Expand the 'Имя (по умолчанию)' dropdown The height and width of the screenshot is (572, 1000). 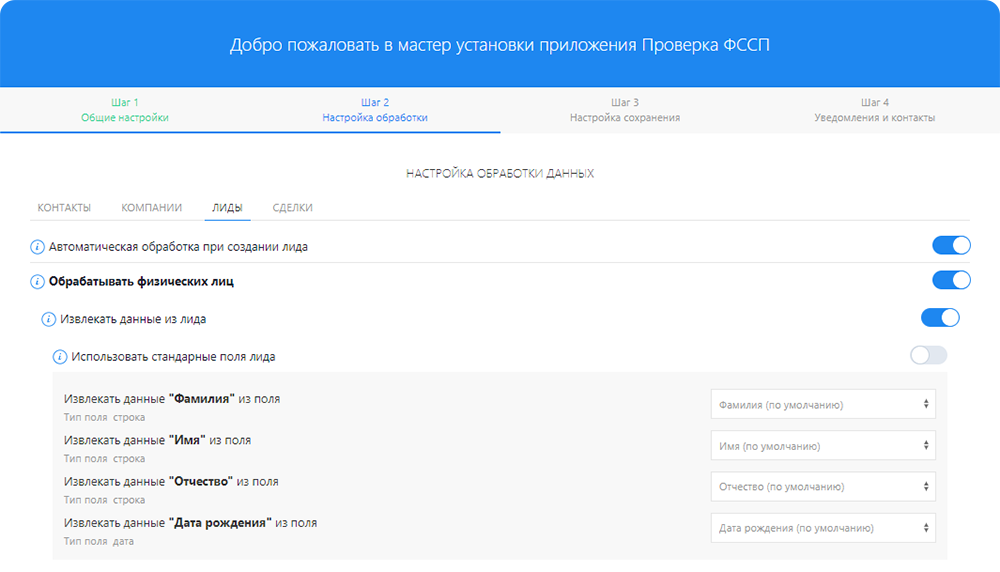[x=823, y=446]
